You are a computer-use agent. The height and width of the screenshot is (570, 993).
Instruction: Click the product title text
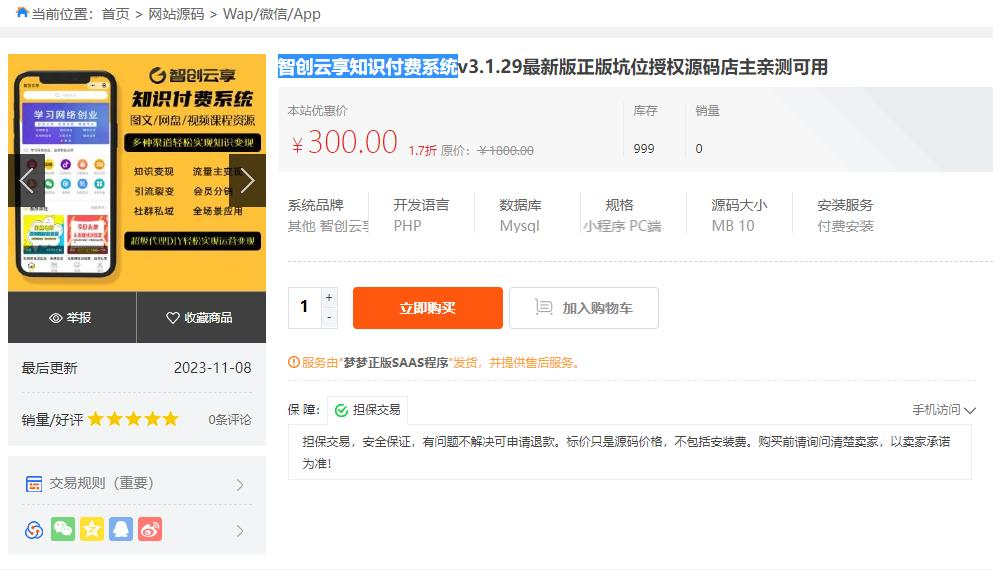click(553, 66)
